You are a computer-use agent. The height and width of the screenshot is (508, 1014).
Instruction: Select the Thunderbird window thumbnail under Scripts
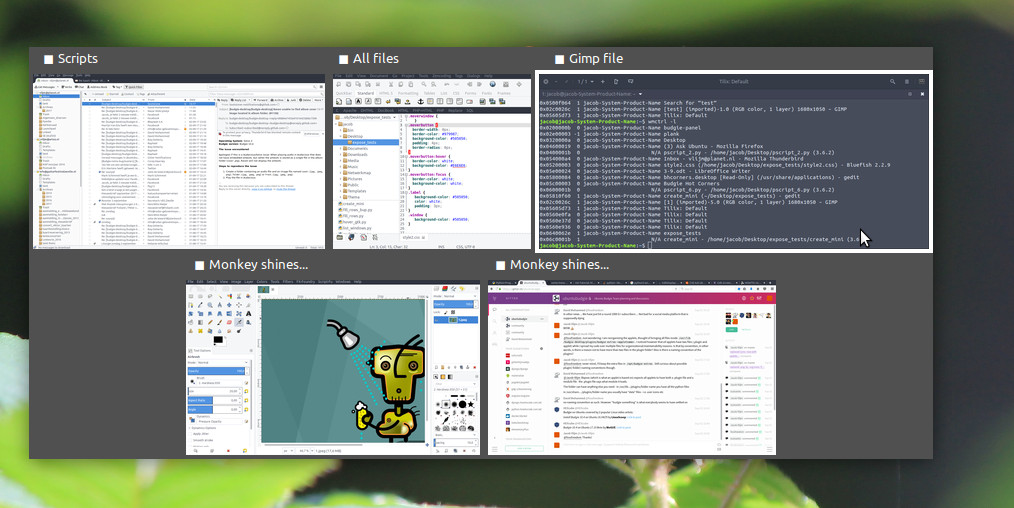(x=179, y=162)
